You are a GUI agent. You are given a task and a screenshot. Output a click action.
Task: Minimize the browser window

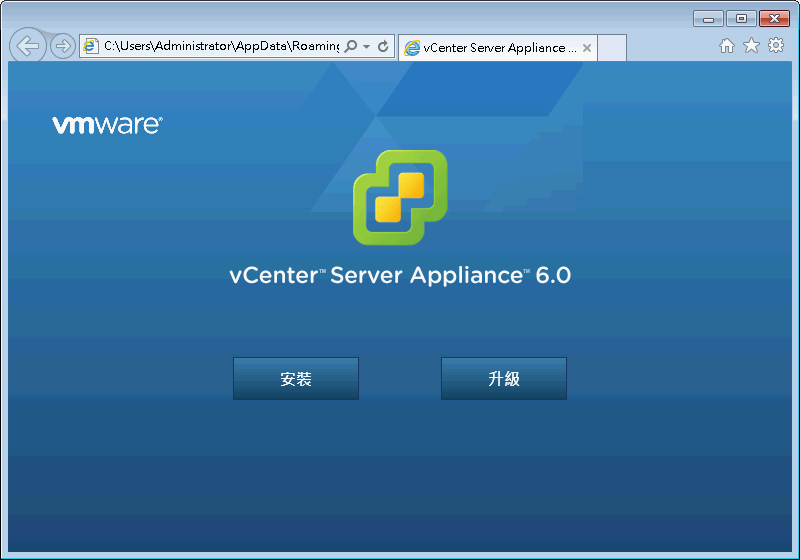[x=708, y=19]
